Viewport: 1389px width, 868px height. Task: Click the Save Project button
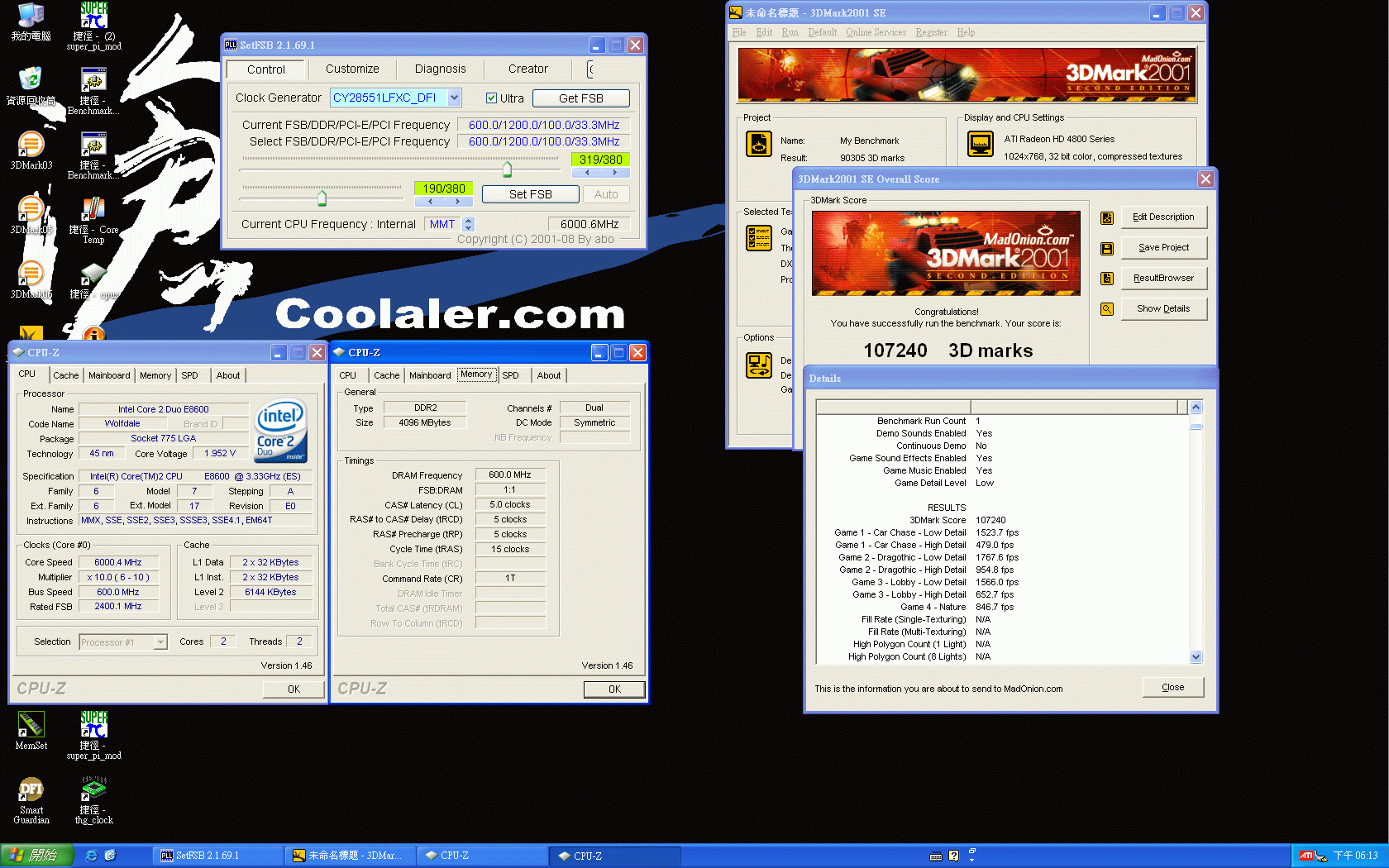[x=1163, y=248]
